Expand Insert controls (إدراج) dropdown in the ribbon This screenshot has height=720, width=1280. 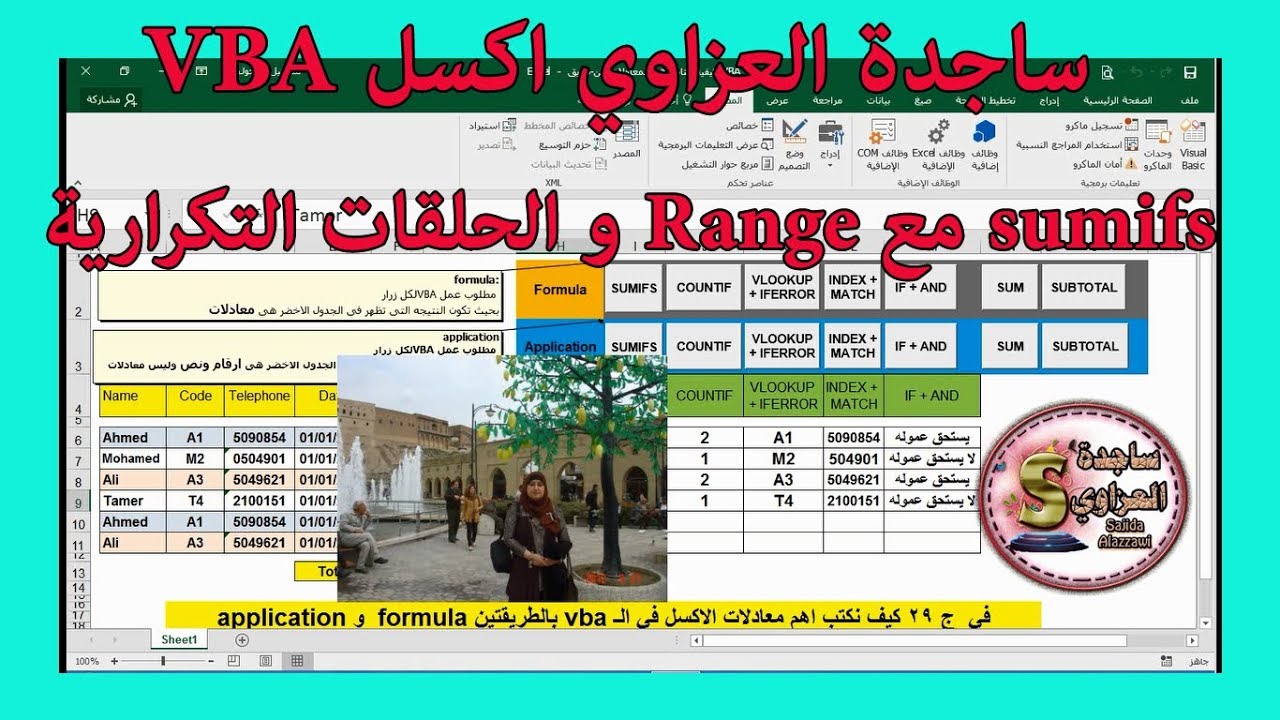(x=830, y=146)
